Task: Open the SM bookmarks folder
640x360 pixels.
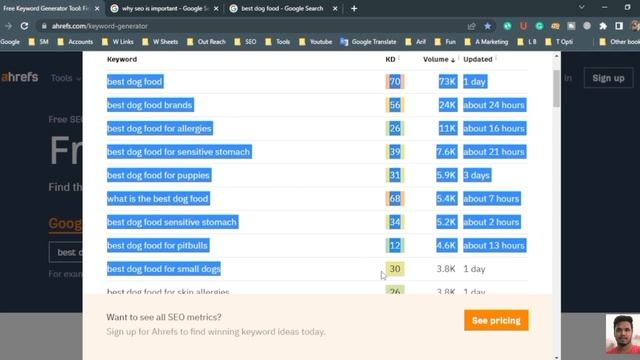Action: 38,42
